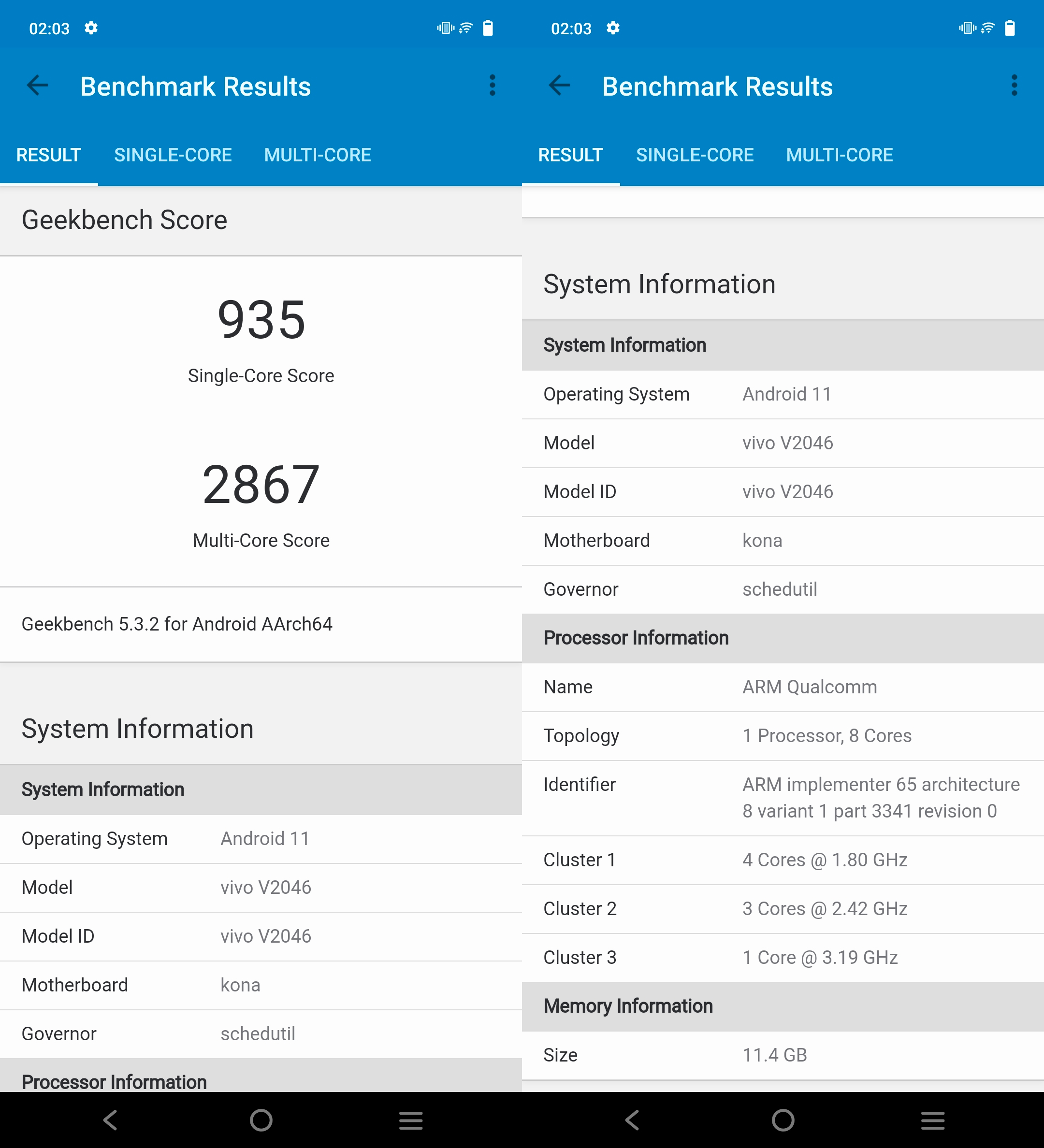Tap Model row on right screen

pyautogui.click(x=783, y=443)
